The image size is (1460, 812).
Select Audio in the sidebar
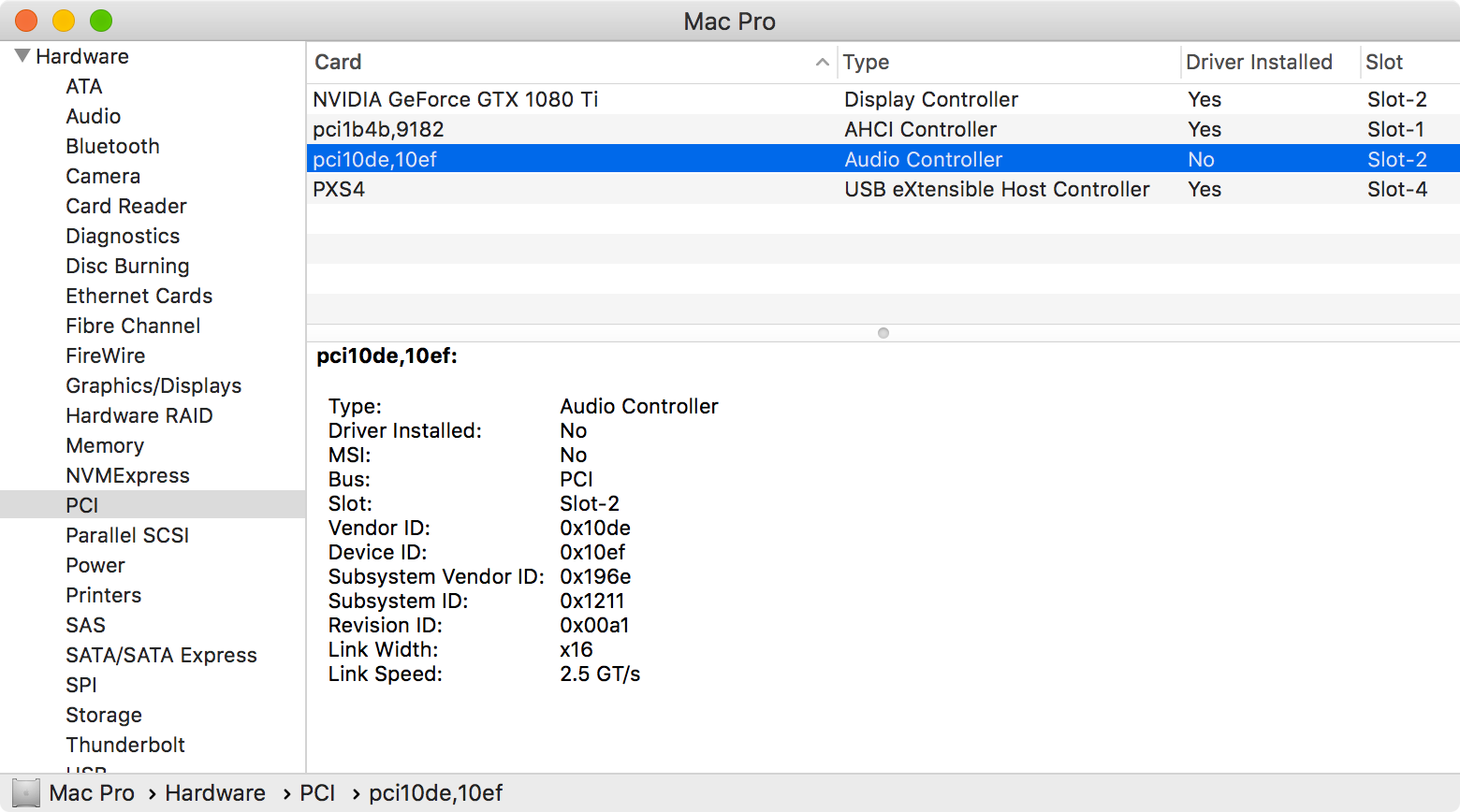tap(94, 116)
